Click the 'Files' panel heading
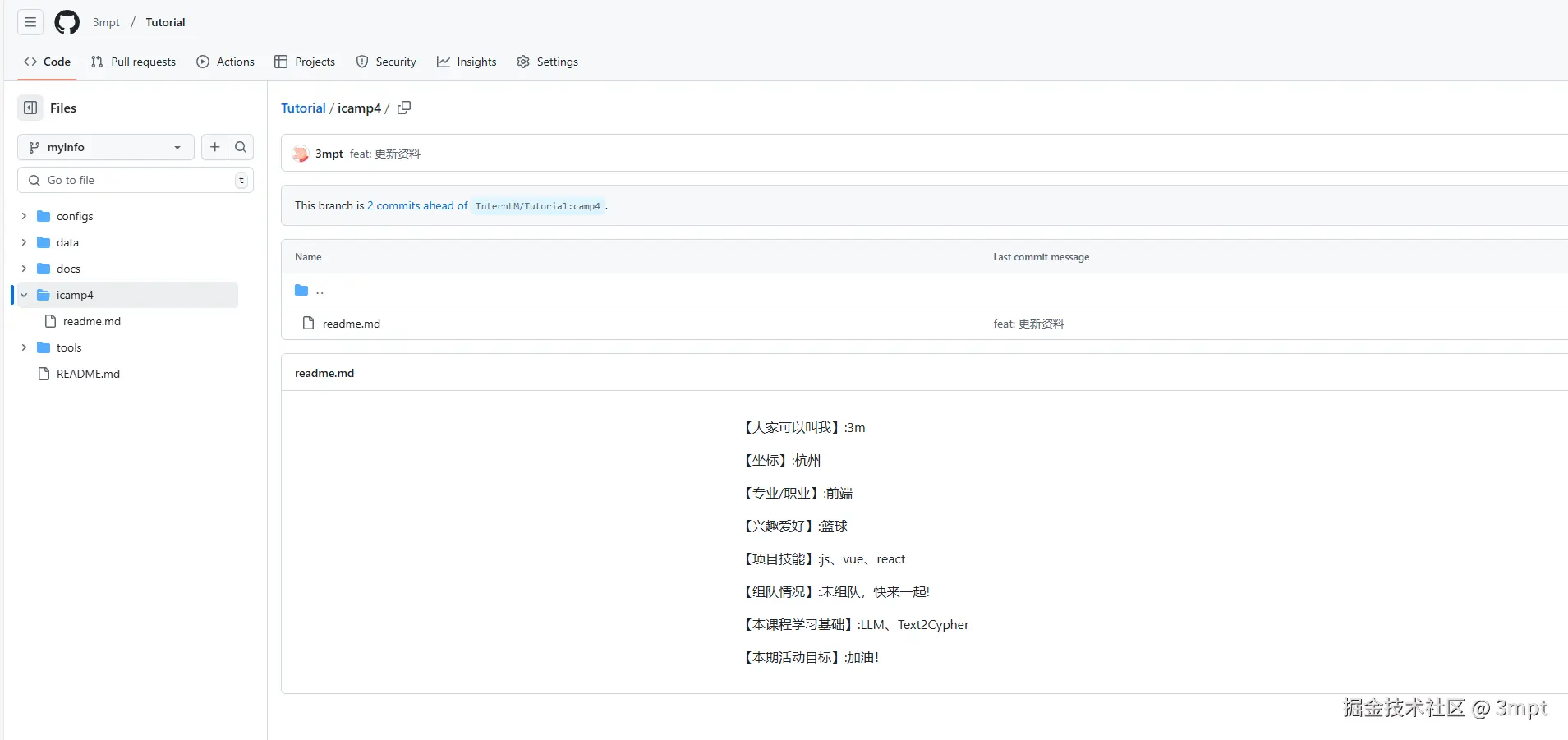Image resolution: width=1568 pixels, height=740 pixels. click(x=63, y=108)
